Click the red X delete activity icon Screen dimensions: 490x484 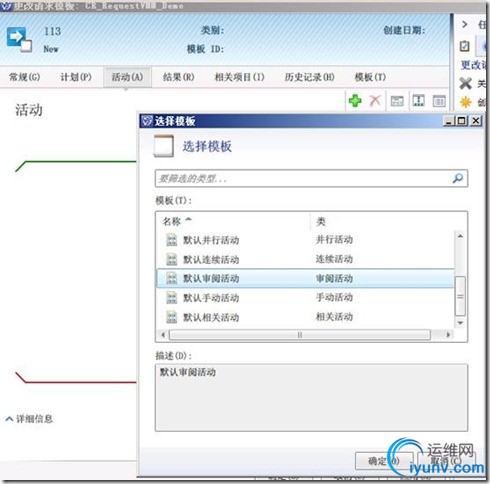pos(375,100)
